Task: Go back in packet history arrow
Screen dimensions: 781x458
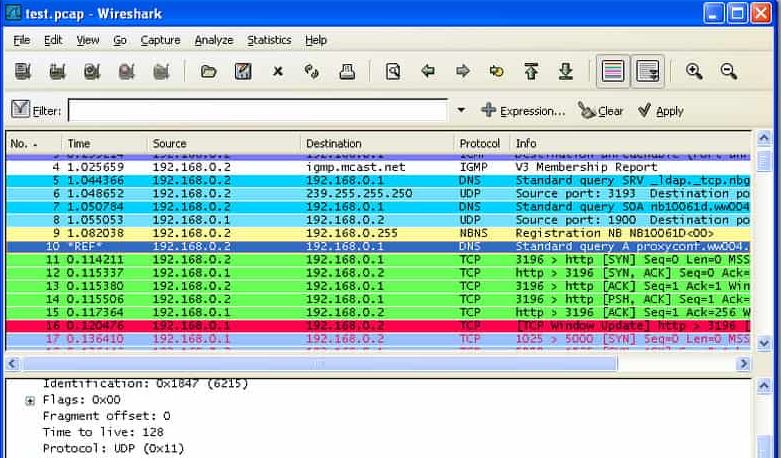Action: [428, 72]
